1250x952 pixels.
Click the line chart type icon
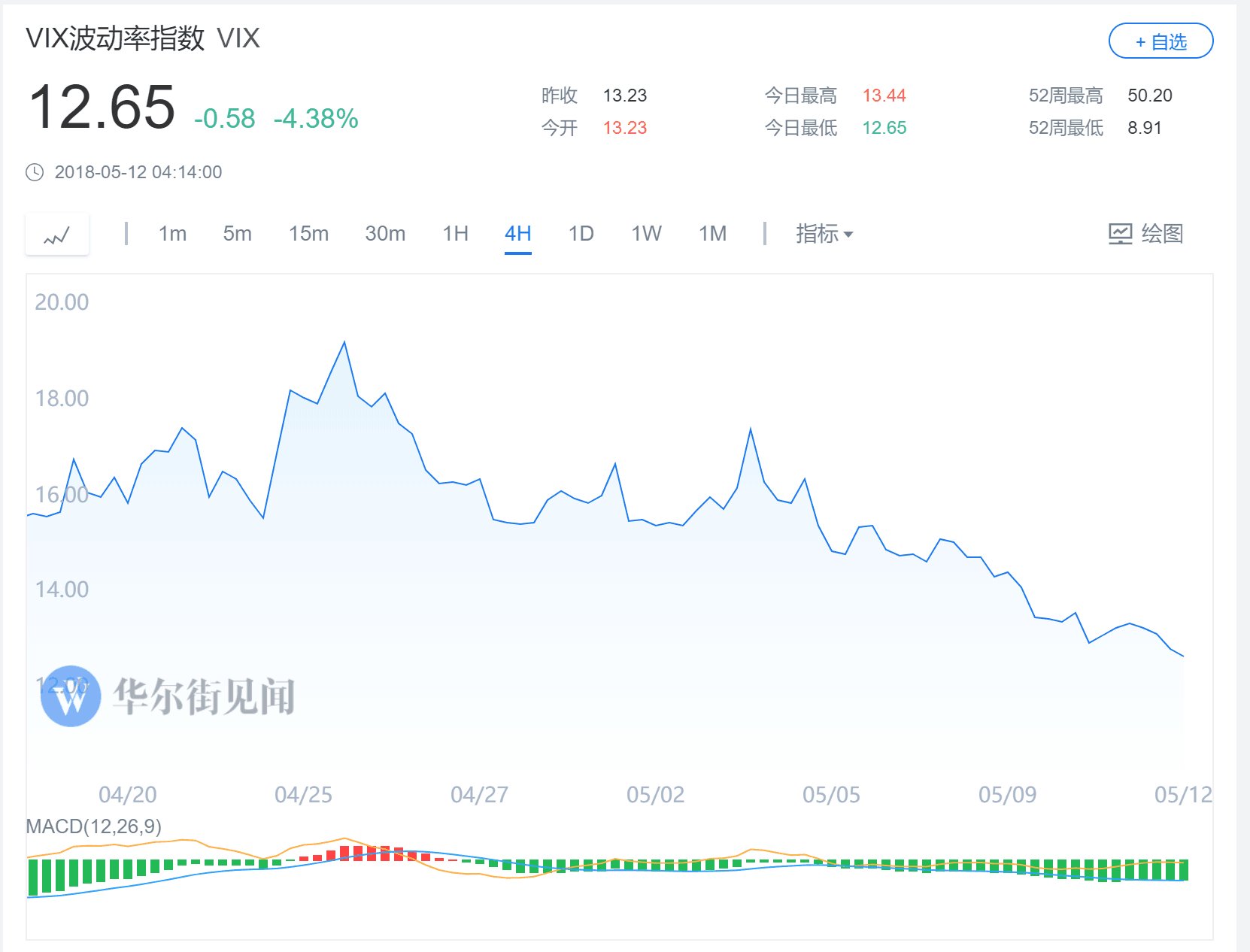(57, 235)
